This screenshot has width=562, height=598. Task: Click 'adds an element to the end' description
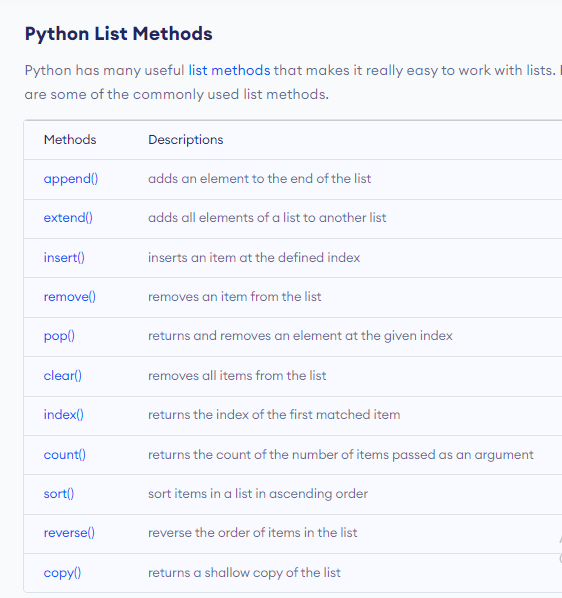pos(260,178)
